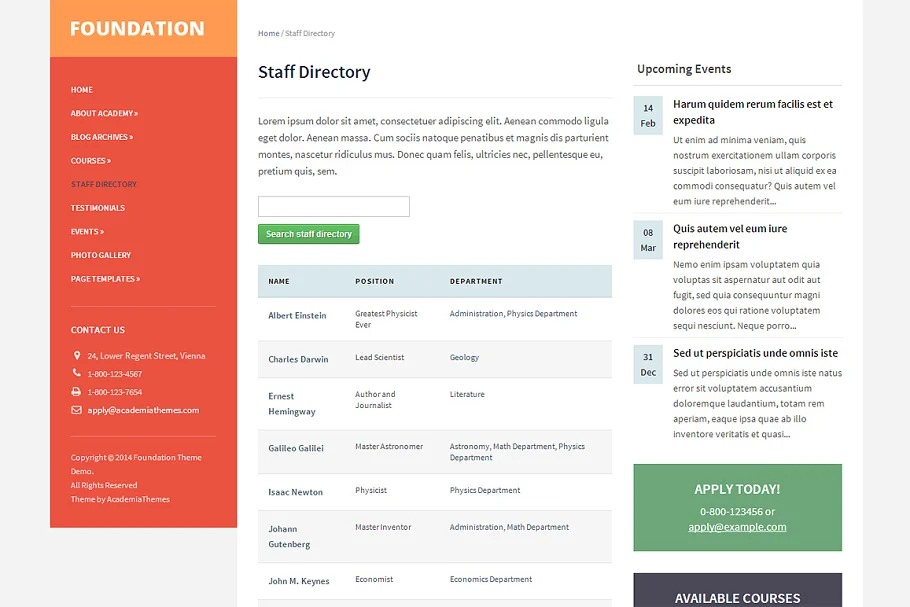Open the Events menu item

87,232
